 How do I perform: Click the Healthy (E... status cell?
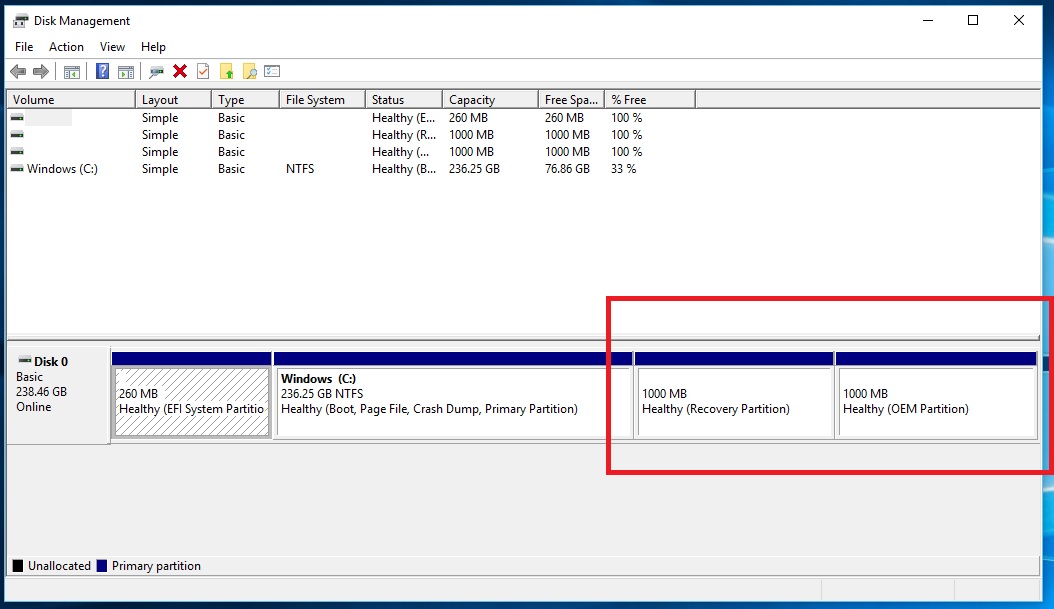(x=404, y=118)
